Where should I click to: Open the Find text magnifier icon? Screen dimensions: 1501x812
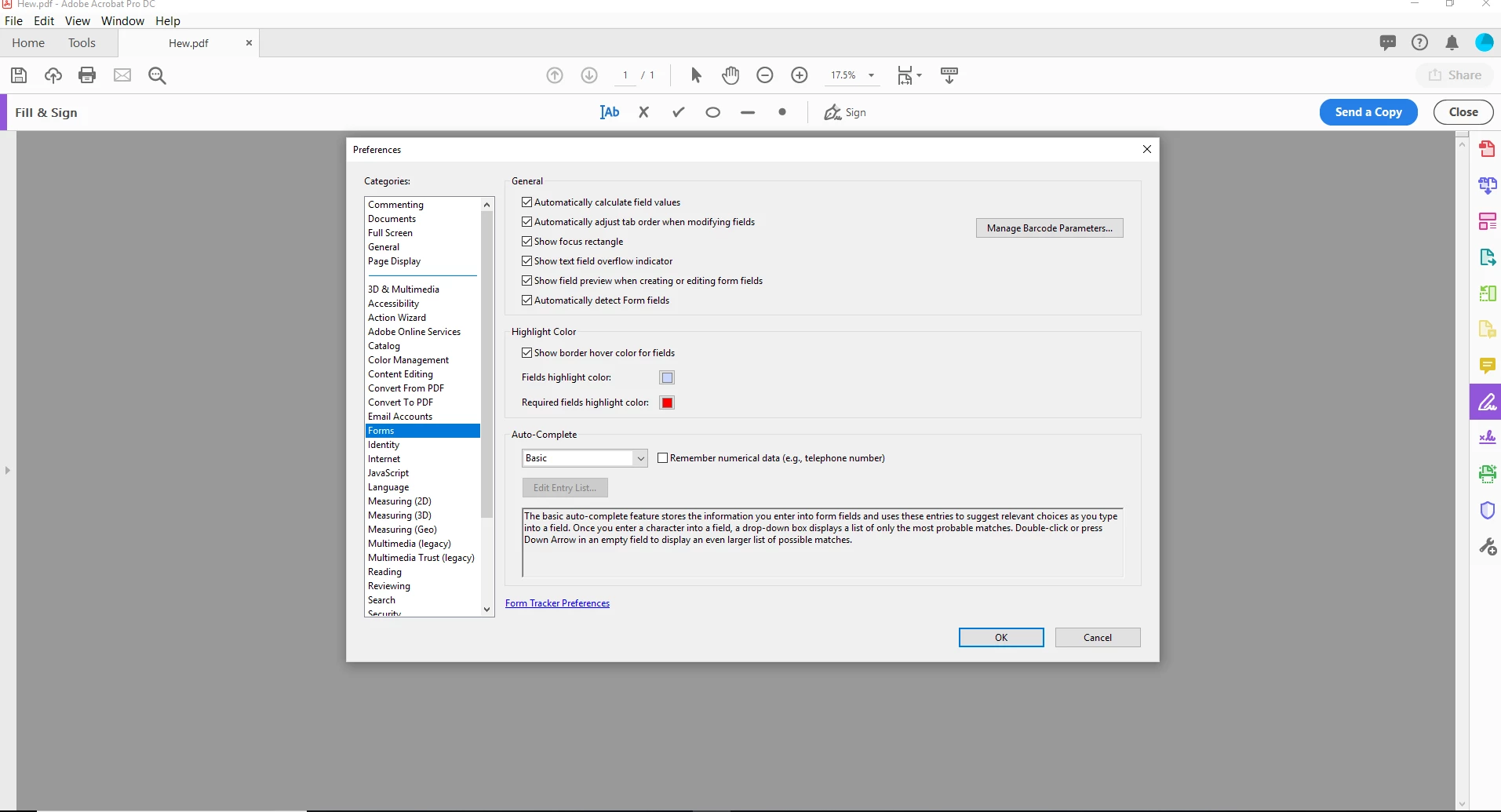pos(157,75)
